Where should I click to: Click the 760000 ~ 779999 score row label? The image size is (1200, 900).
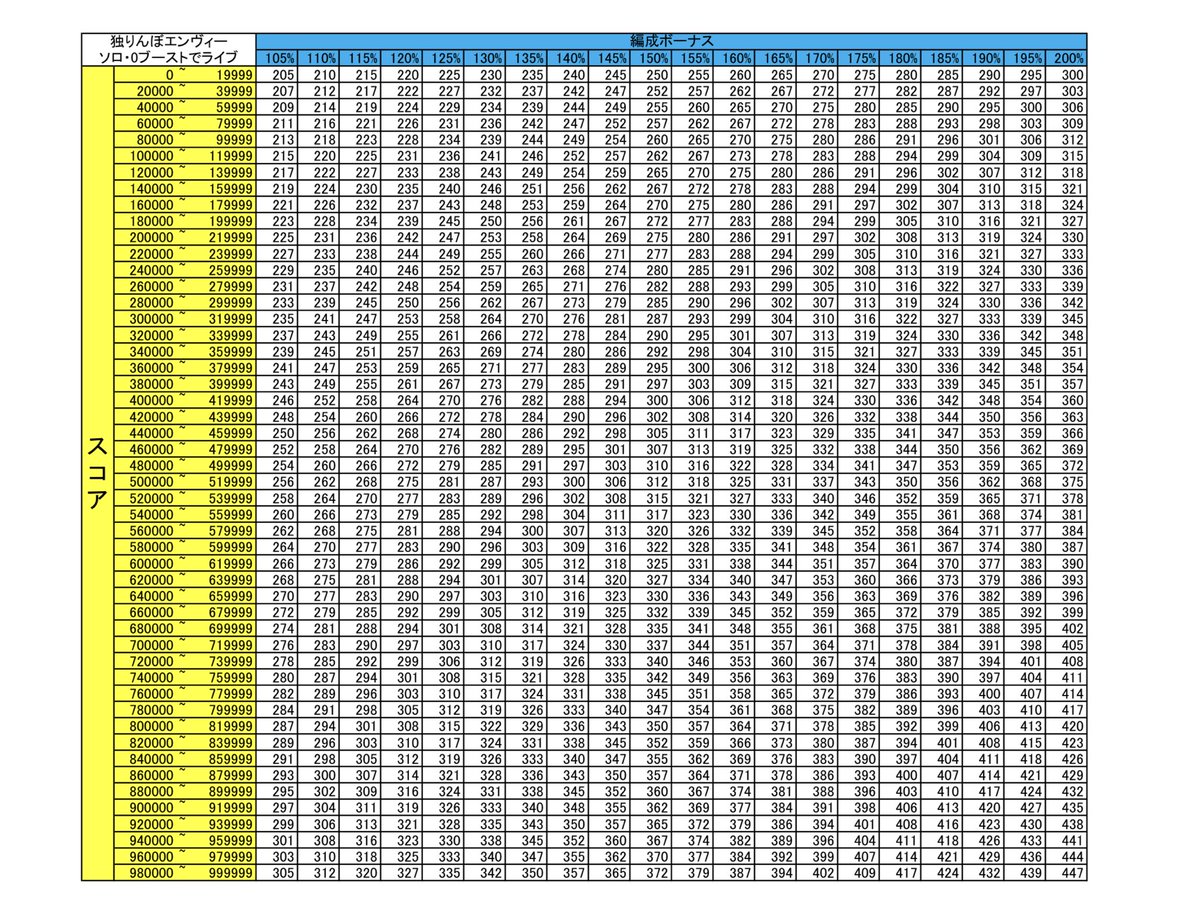click(x=183, y=694)
